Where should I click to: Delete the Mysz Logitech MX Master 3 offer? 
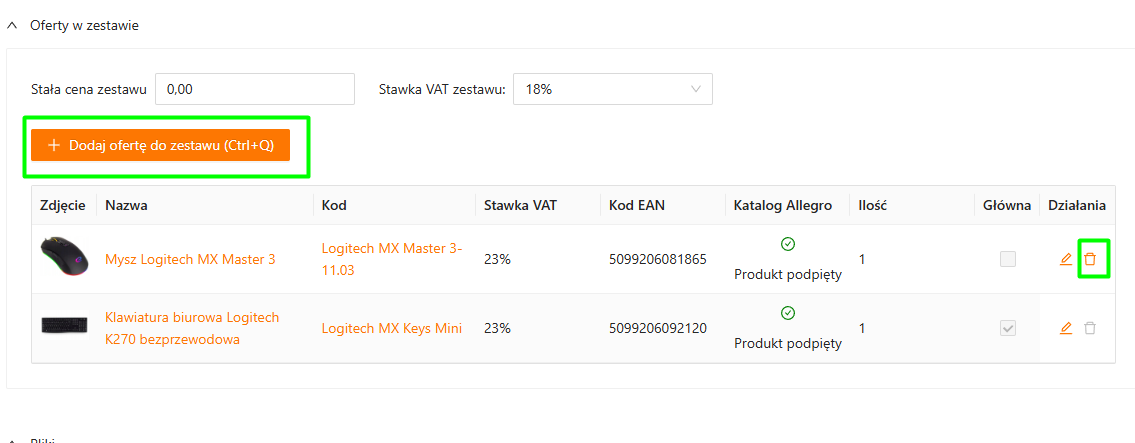point(1090,259)
